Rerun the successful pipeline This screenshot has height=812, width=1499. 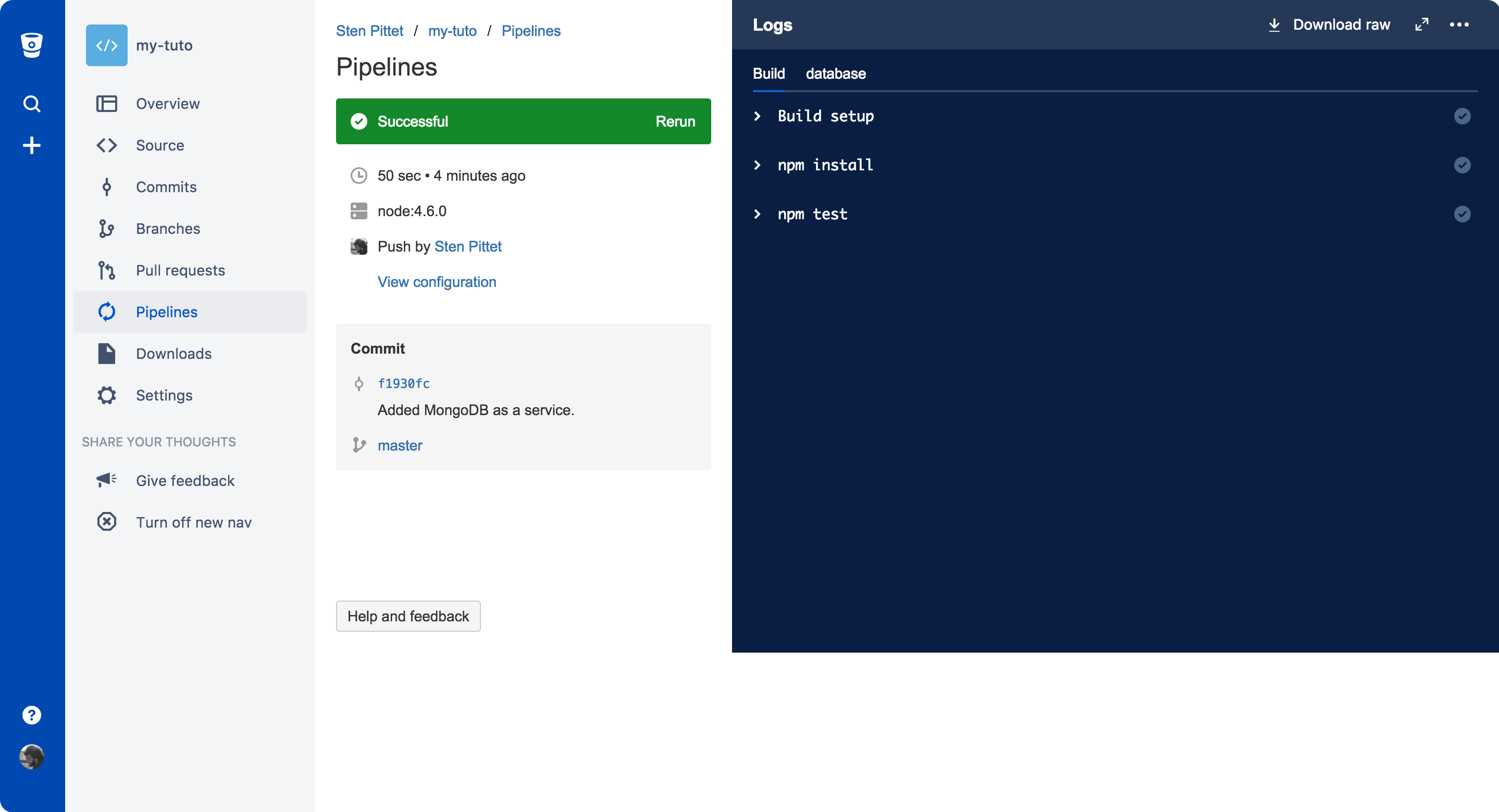click(x=675, y=121)
